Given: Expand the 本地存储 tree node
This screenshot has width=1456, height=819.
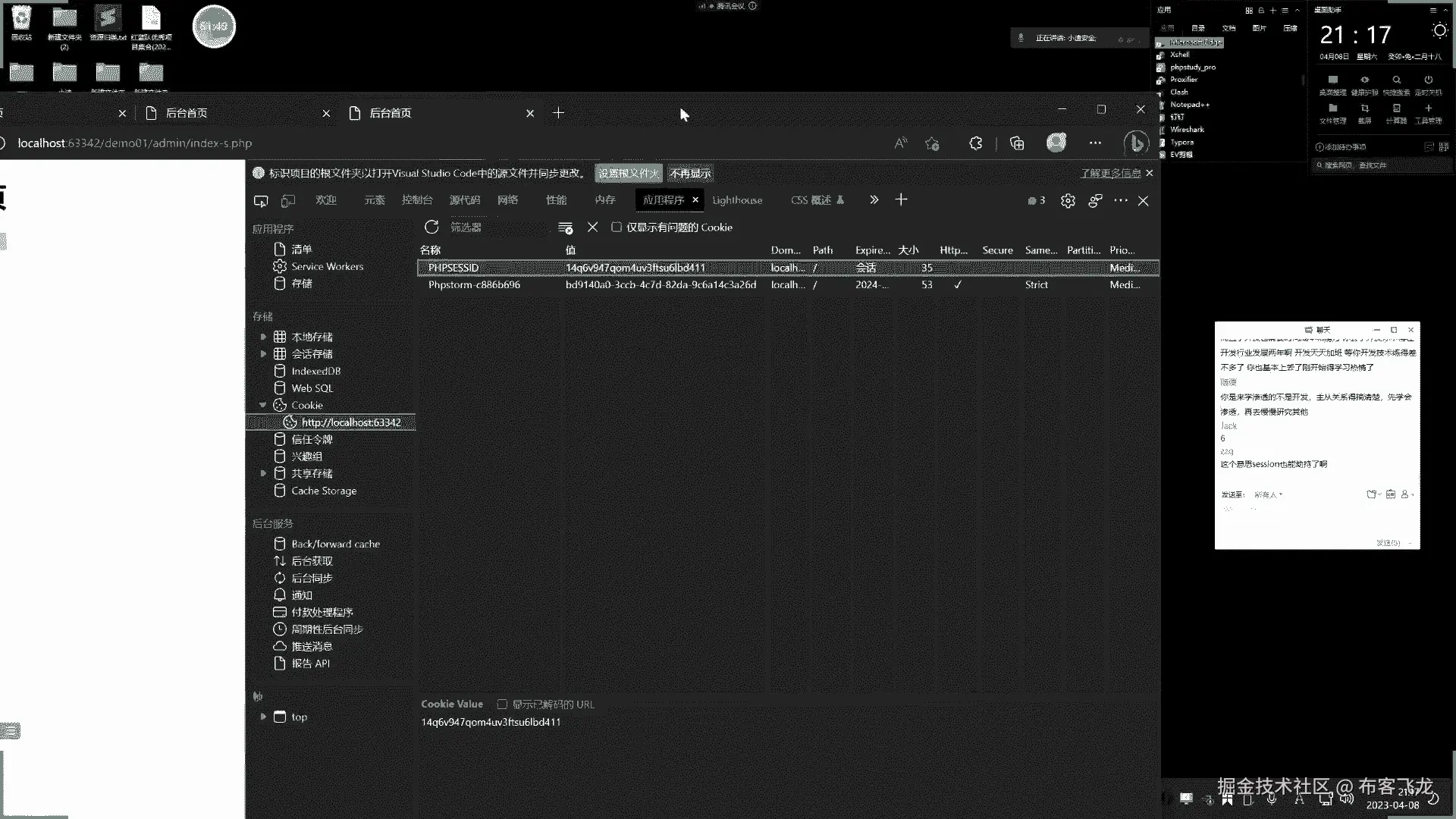Looking at the screenshot, I should [x=263, y=337].
